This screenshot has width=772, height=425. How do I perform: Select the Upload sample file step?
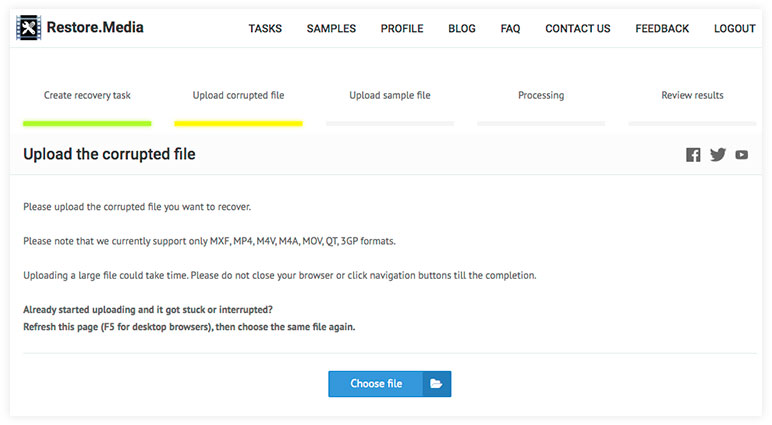click(390, 95)
